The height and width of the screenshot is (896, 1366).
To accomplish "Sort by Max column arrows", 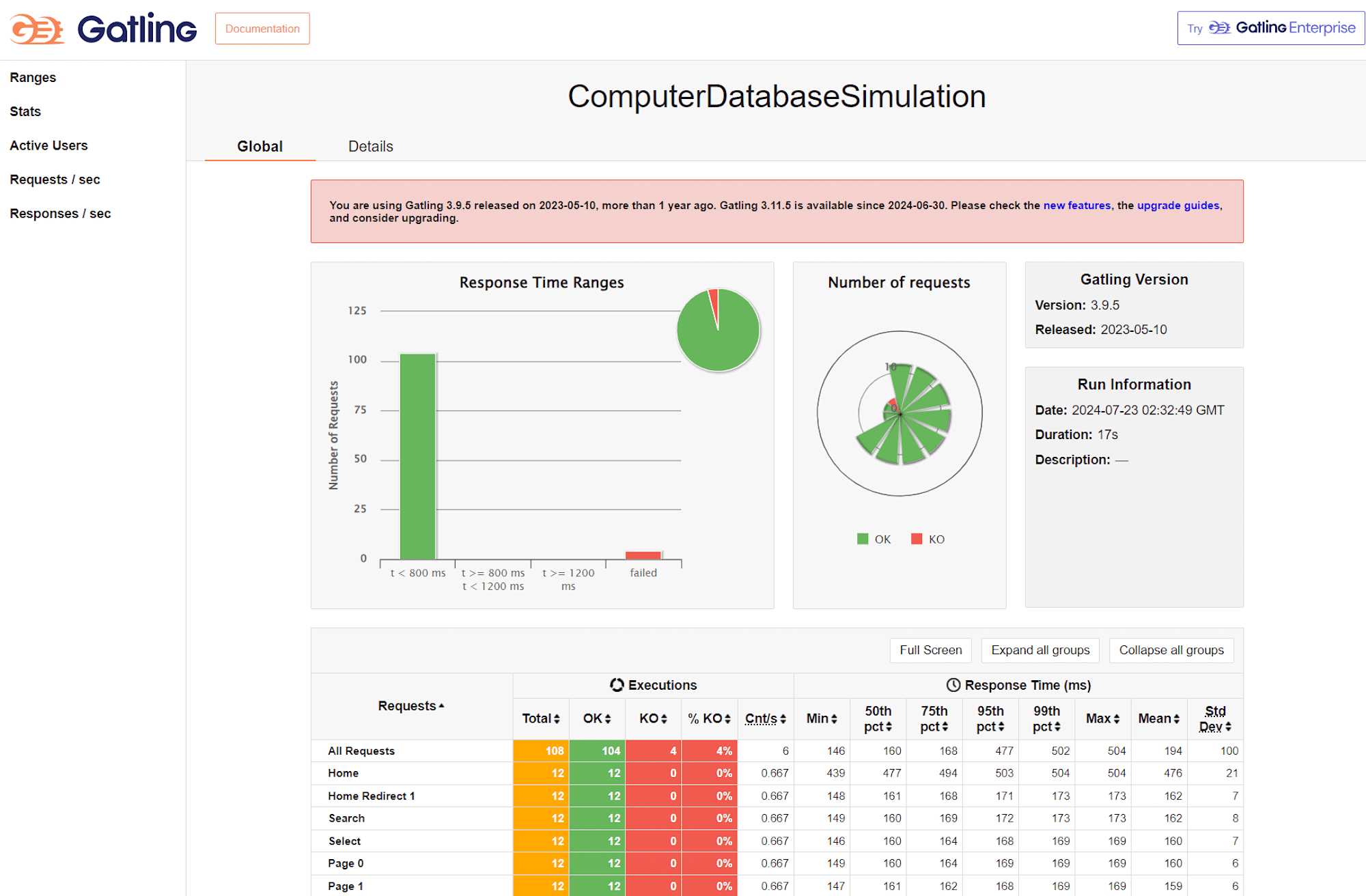I will (1117, 719).
